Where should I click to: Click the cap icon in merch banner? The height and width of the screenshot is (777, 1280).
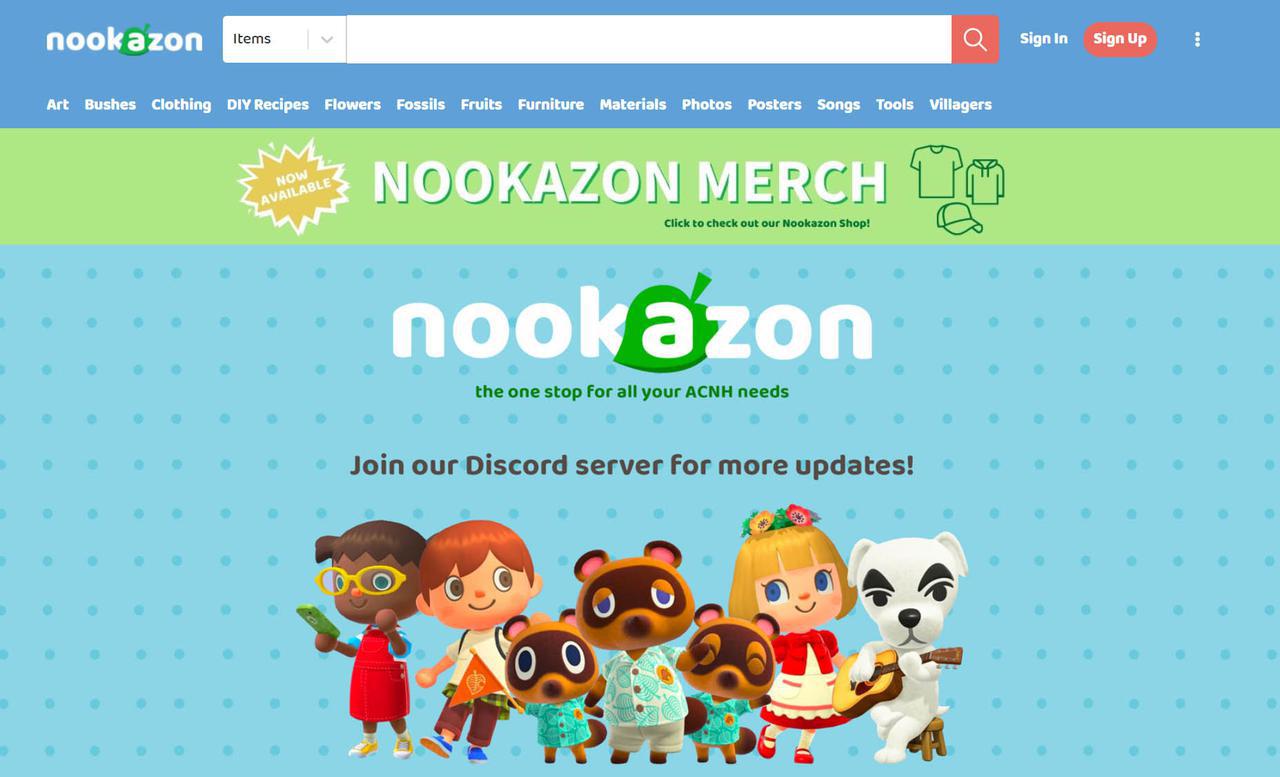[x=959, y=218]
